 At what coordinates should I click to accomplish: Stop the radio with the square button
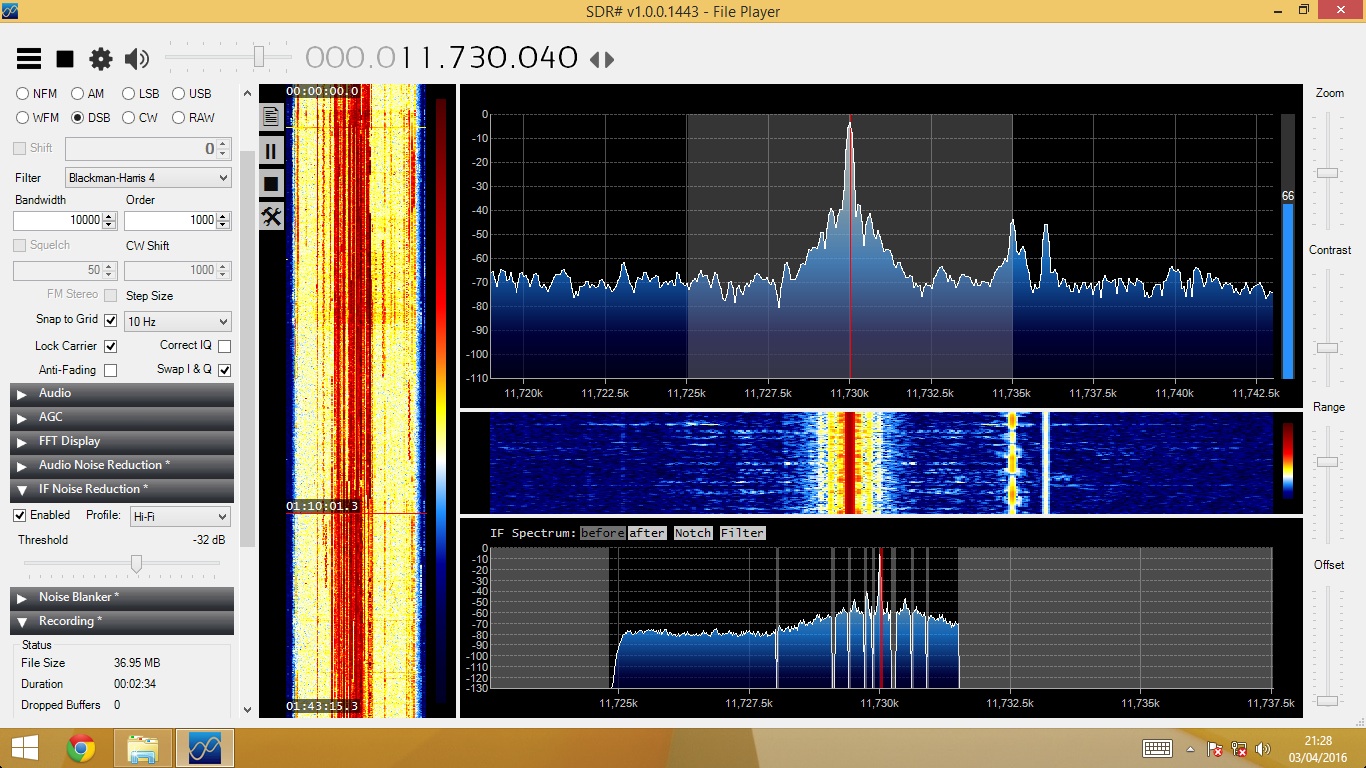point(65,59)
